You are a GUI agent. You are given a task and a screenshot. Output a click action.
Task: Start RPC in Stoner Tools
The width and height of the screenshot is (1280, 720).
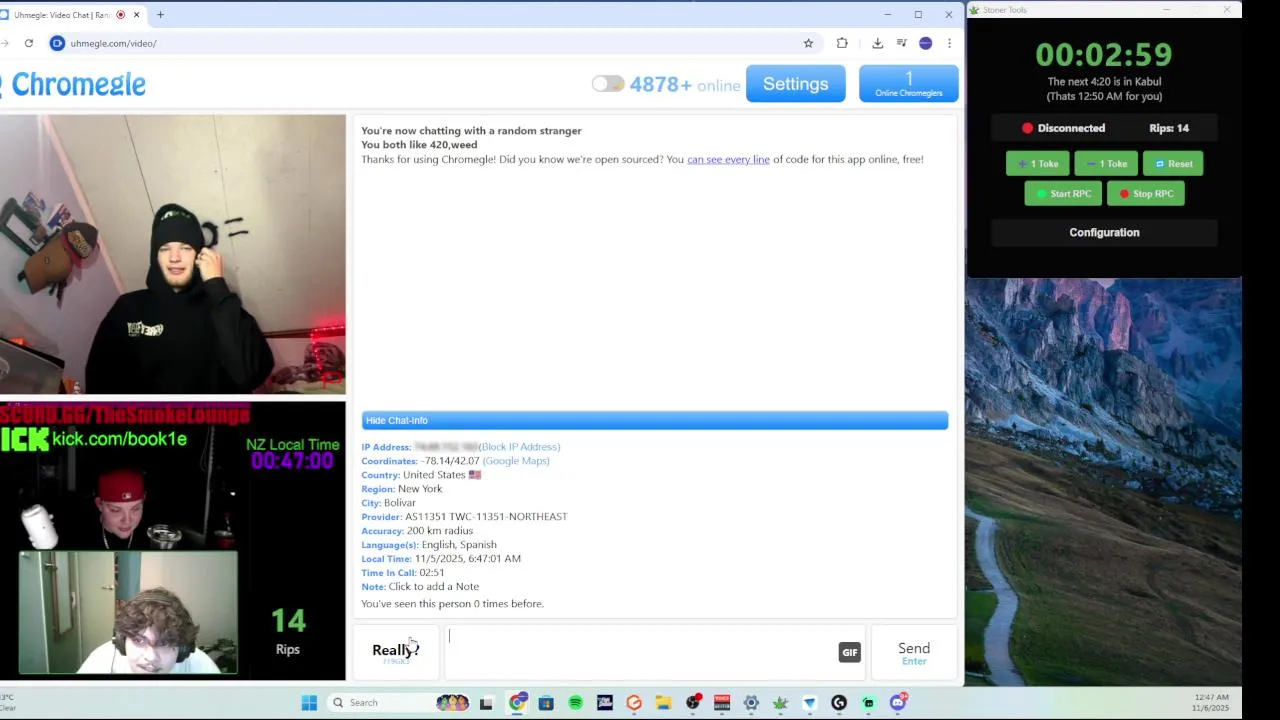1063,194
